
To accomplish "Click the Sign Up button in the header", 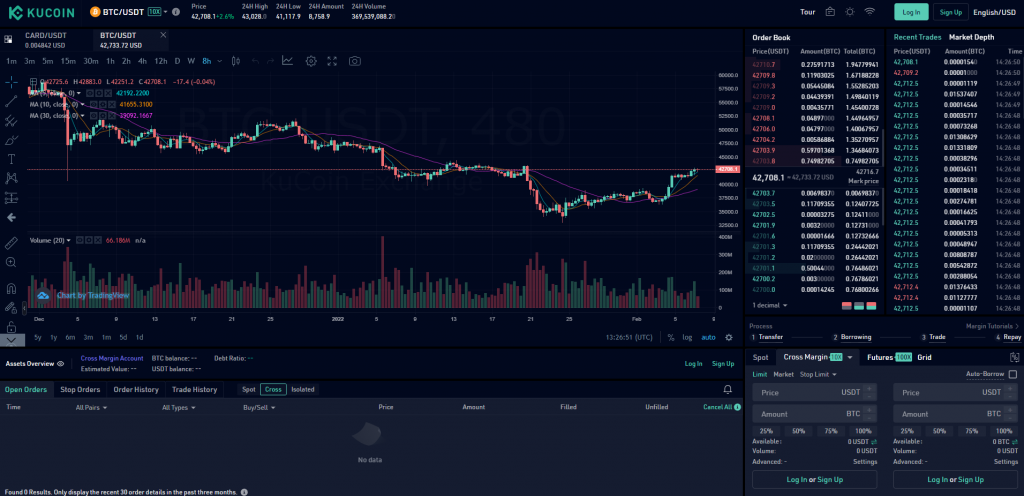I will [x=950, y=12].
